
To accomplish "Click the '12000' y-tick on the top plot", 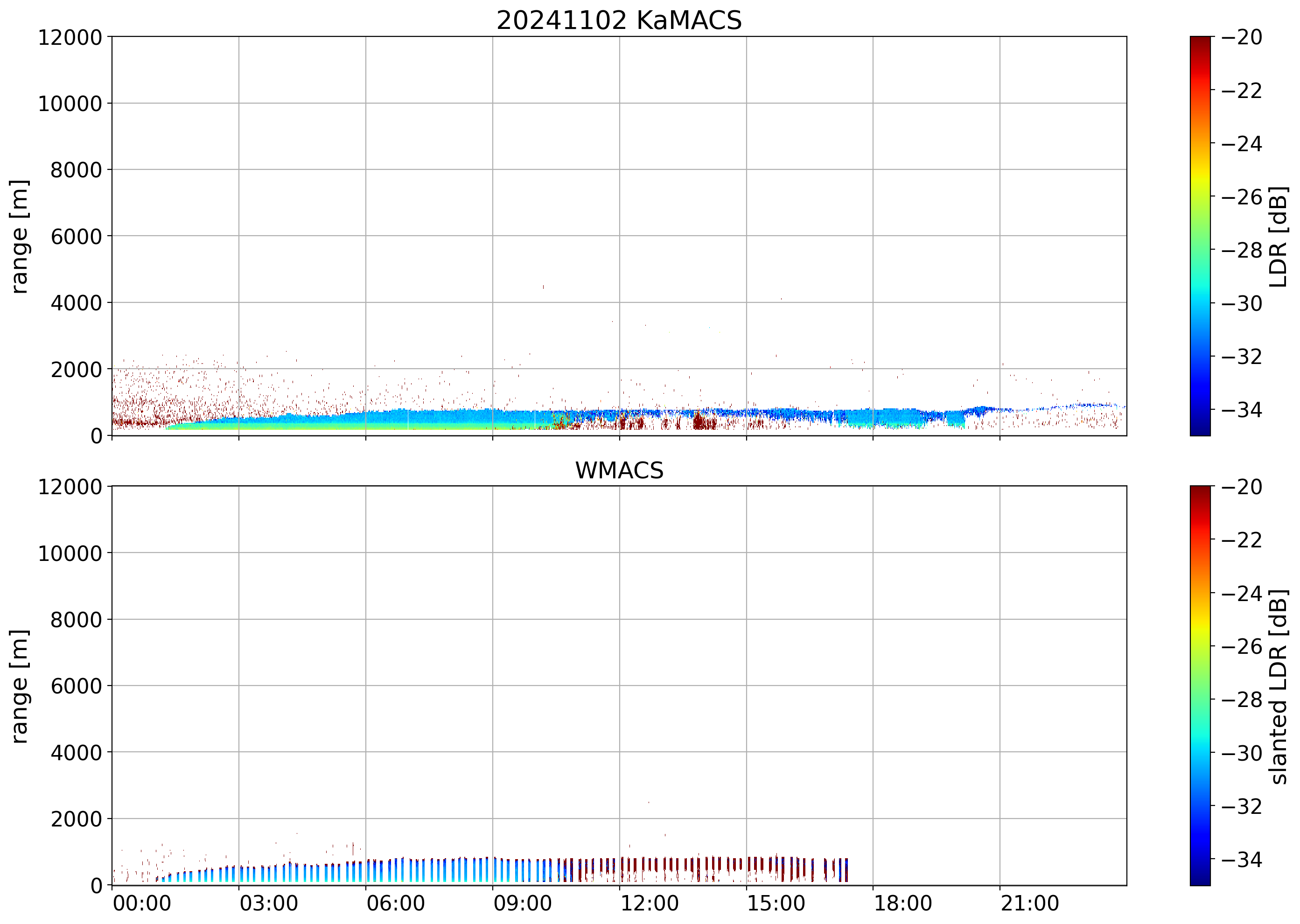I will pos(70,37).
